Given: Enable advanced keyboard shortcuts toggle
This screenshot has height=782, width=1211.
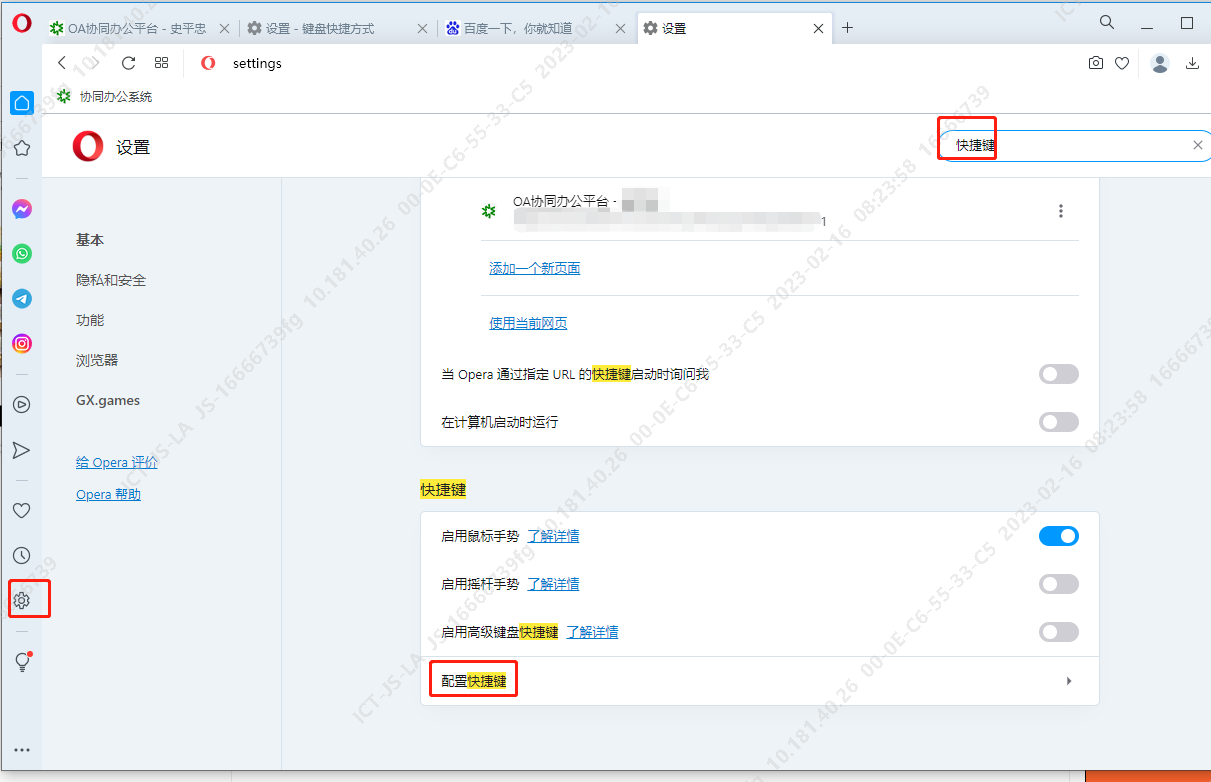Looking at the screenshot, I should (x=1059, y=632).
